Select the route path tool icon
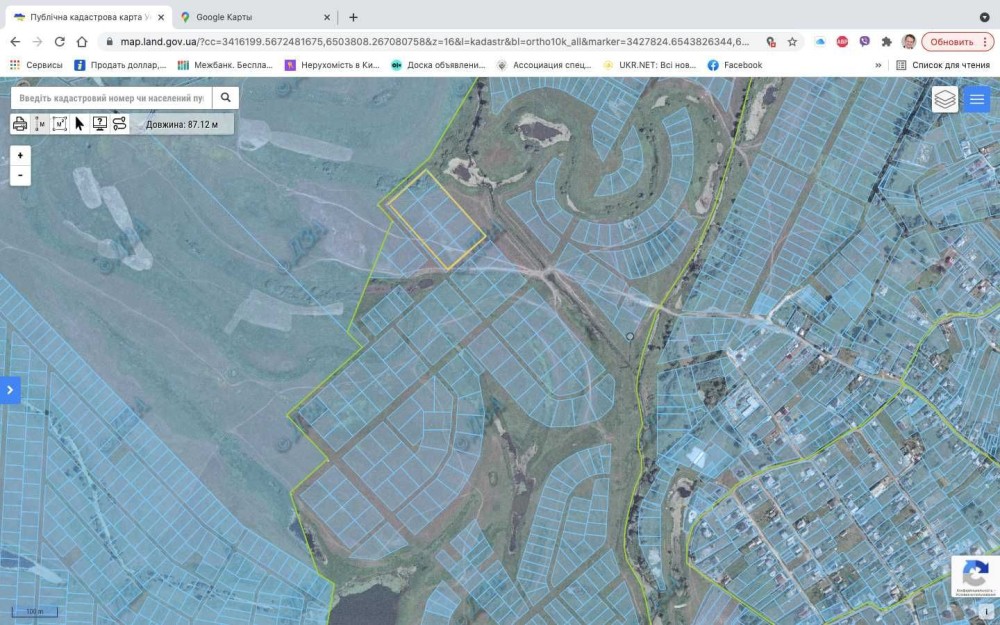Image resolution: width=1000 pixels, height=625 pixels. [x=119, y=124]
